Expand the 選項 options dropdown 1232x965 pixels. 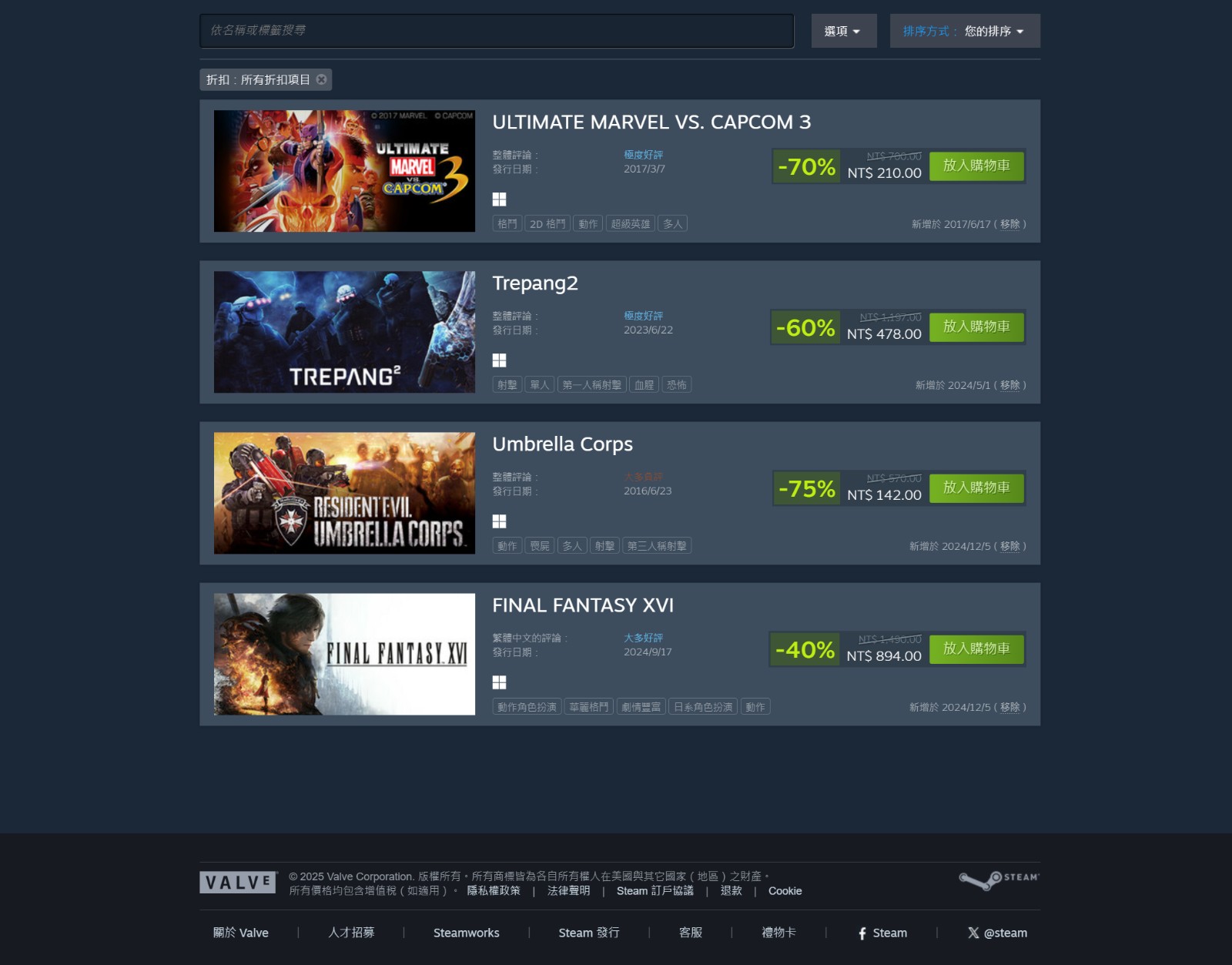coord(844,31)
